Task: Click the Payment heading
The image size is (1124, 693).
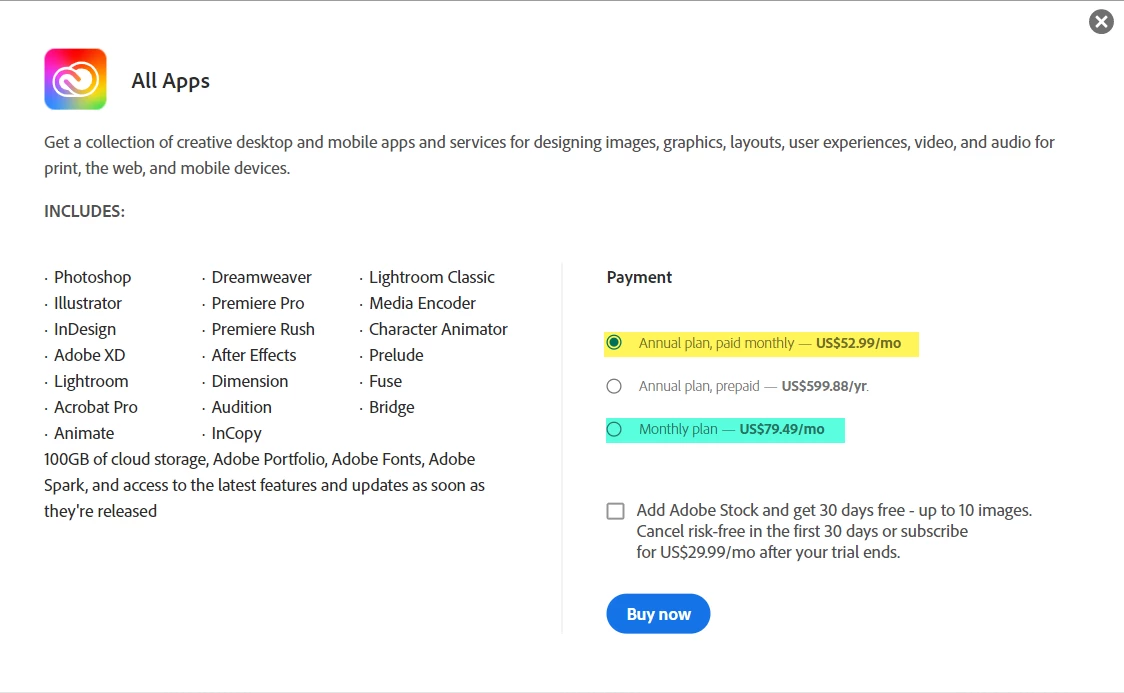Action: point(639,277)
